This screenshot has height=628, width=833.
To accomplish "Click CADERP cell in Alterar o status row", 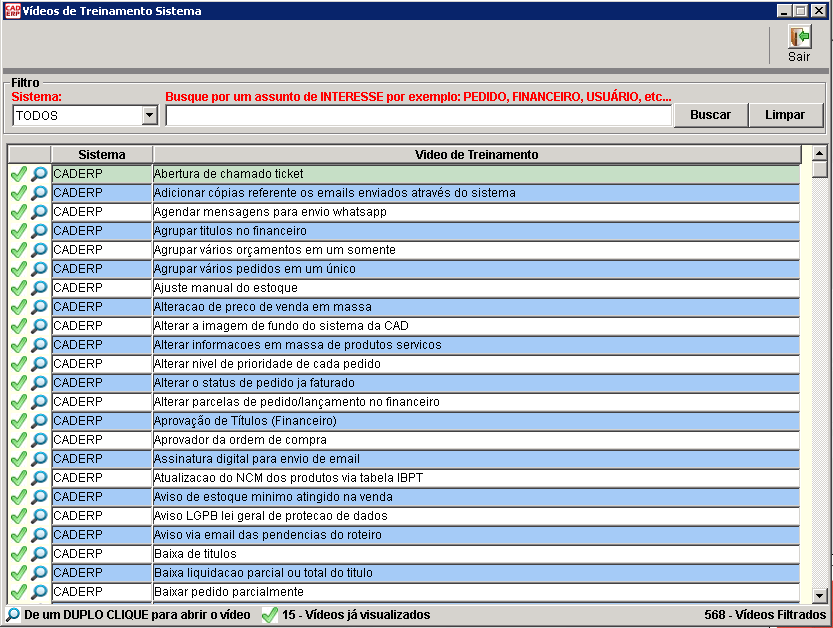I will (x=101, y=383).
